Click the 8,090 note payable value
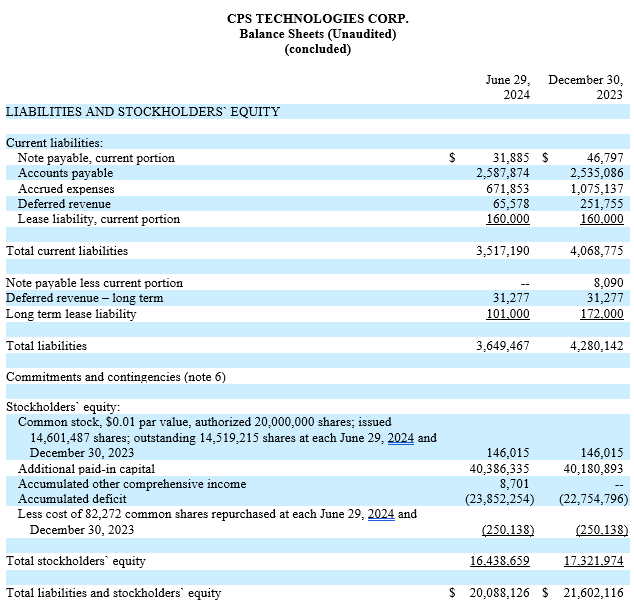The width and height of the screenshot is (634, 607). point(609,283)
